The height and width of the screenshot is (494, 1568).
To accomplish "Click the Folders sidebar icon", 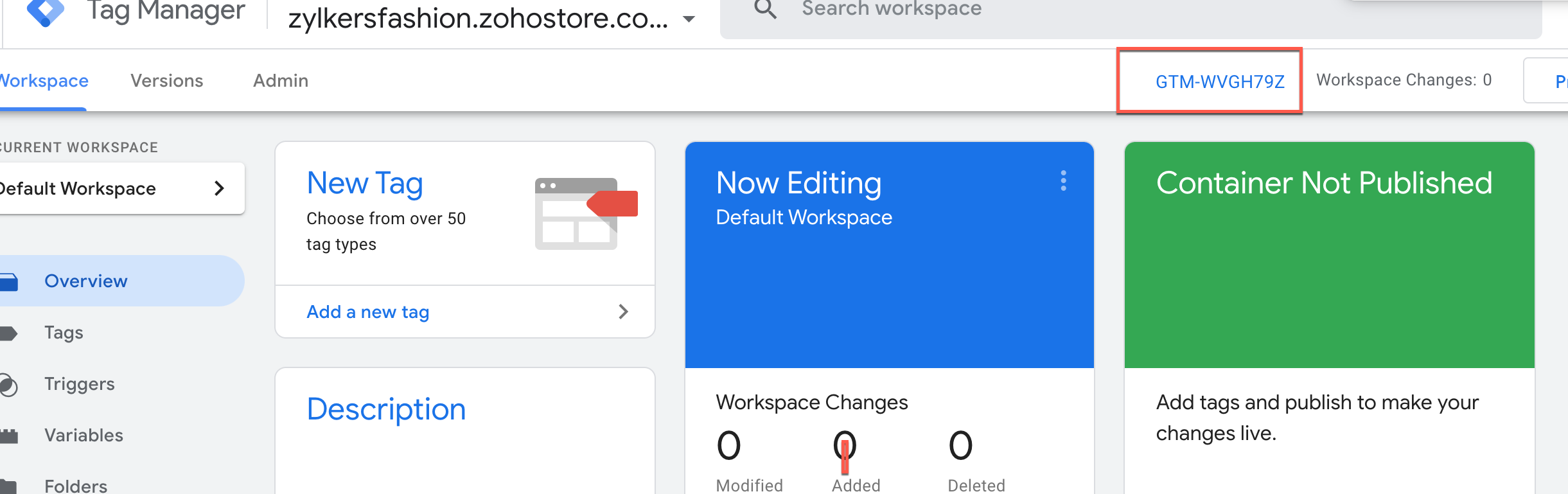I will point(8,486).
